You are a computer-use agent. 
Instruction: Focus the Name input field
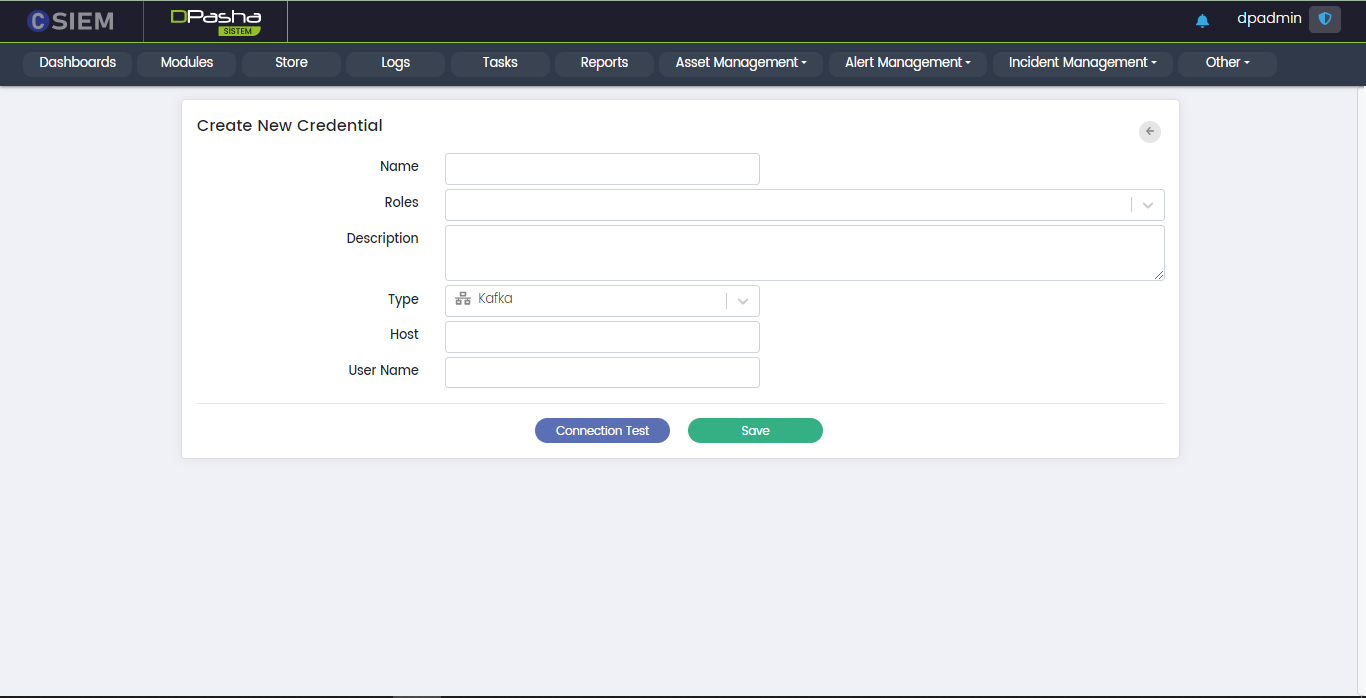point(602,169)
